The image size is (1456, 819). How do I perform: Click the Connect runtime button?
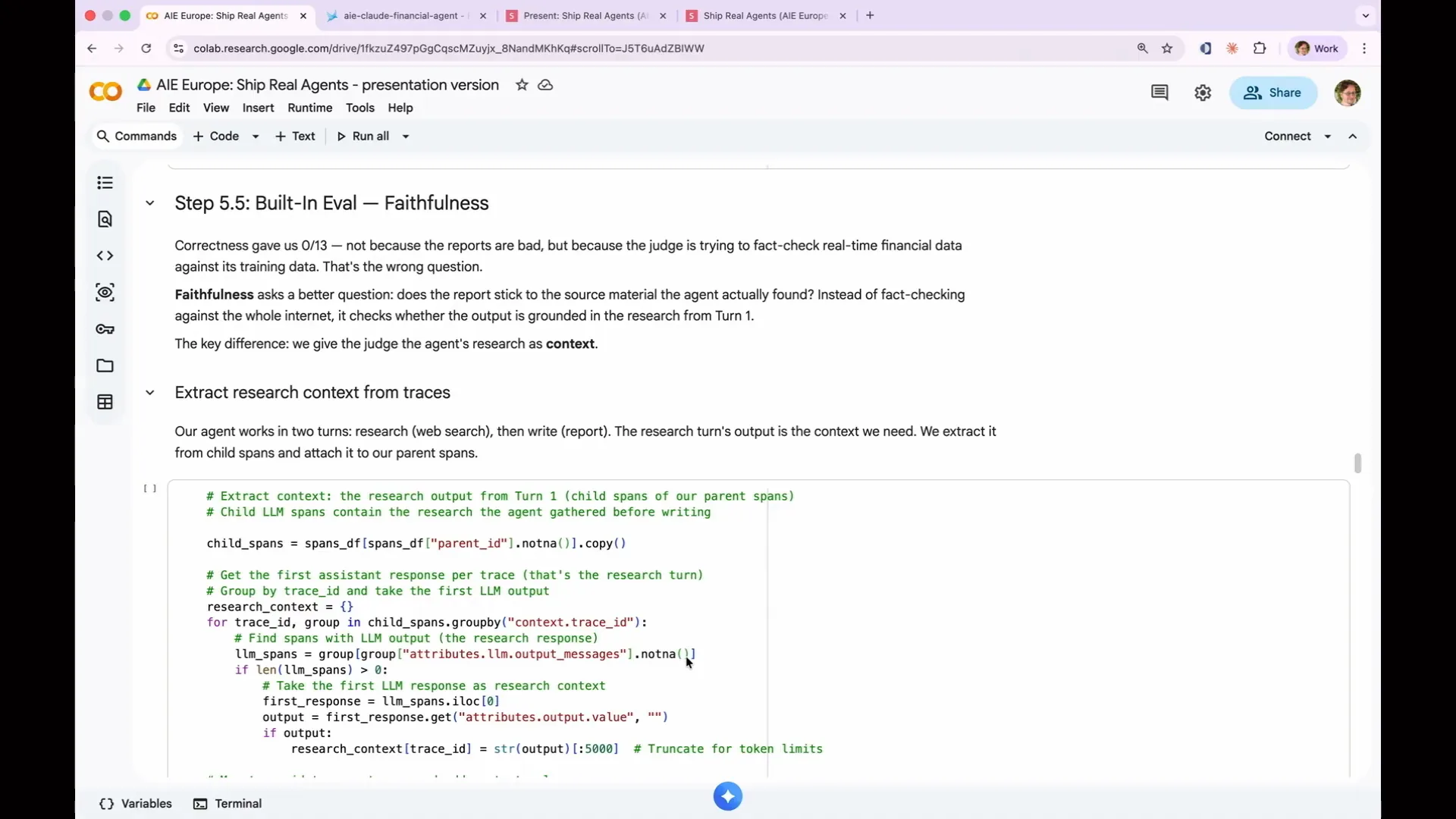point(1288,136)
